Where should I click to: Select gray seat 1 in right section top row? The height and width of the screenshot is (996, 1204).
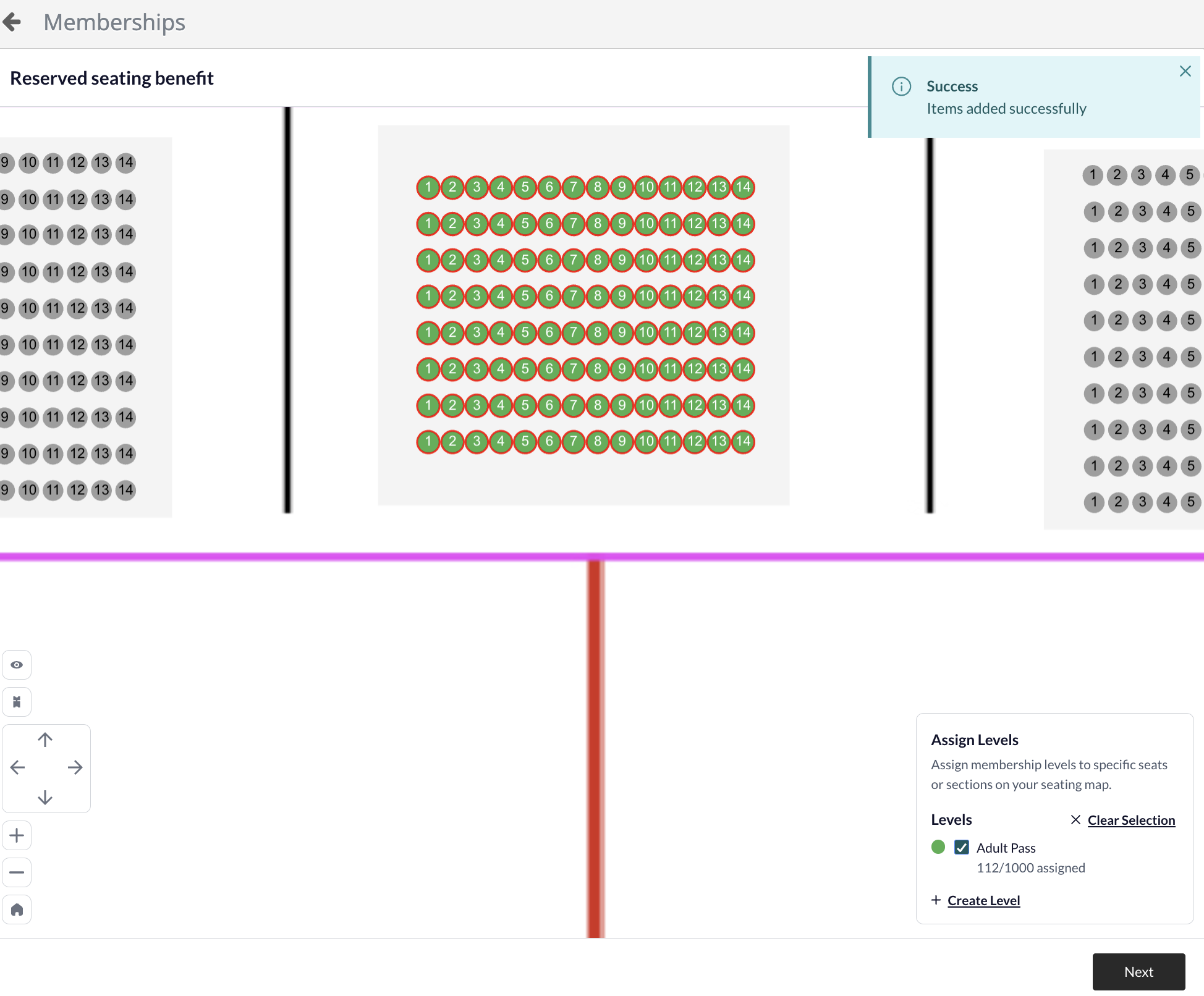pos(1093,175)
